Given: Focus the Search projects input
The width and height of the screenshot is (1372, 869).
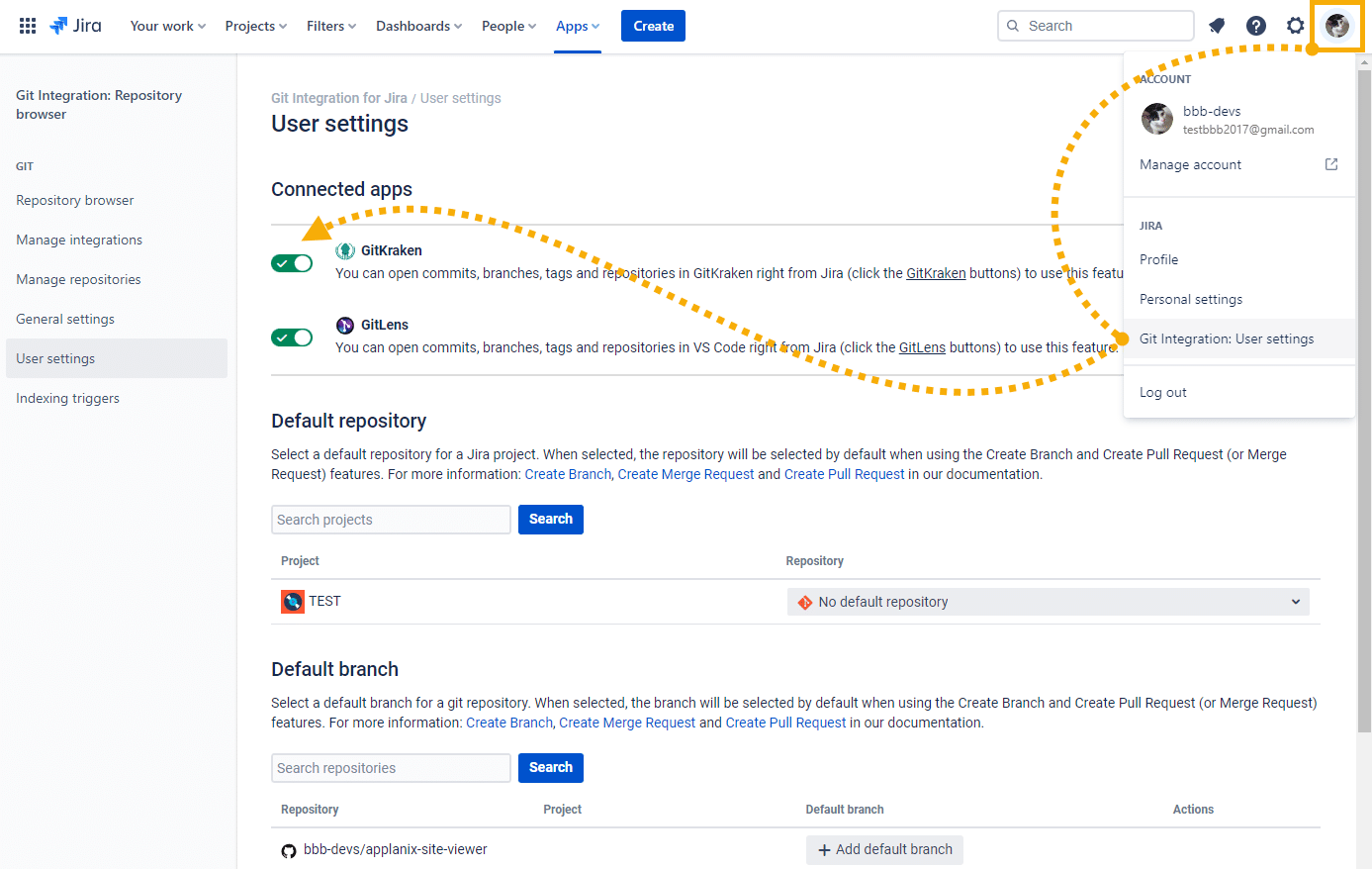Looking at the screenshot, I should coord(391,520).
